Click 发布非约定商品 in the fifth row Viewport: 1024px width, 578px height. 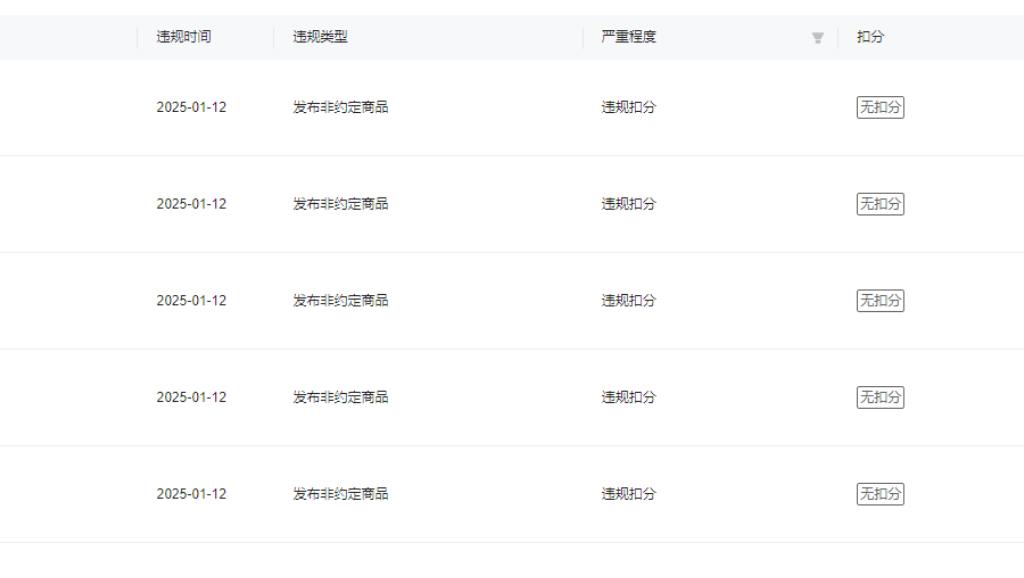340,494
